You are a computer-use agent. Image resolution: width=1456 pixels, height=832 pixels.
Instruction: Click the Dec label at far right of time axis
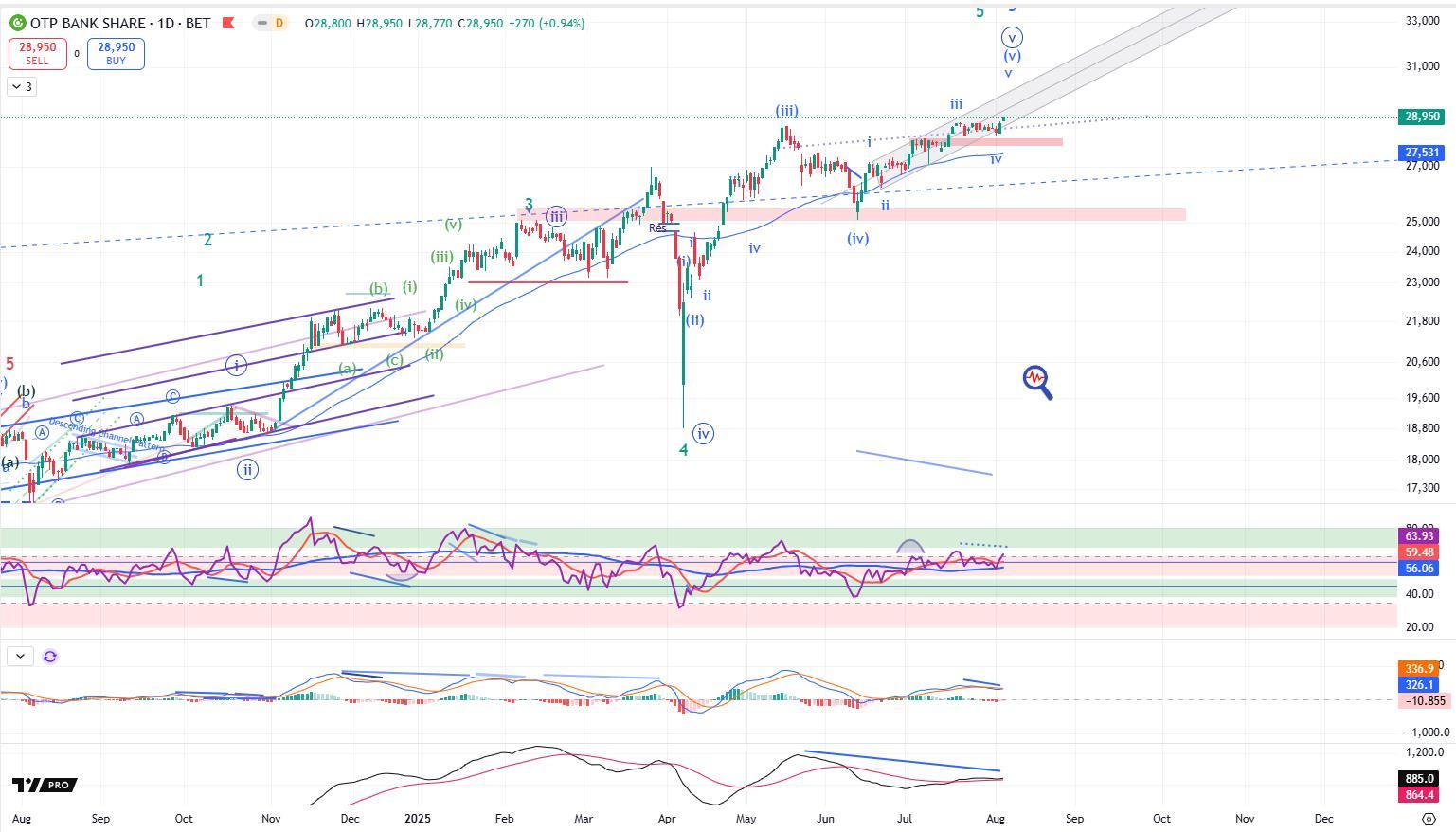(1323, 818)
